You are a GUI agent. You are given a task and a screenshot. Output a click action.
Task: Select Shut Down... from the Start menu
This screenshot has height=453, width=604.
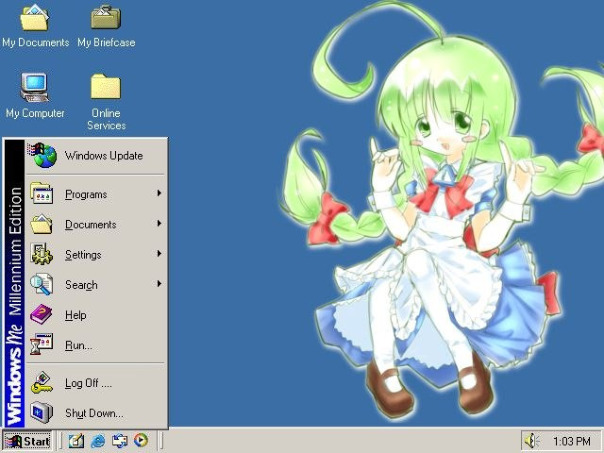(x=96, y=413)
